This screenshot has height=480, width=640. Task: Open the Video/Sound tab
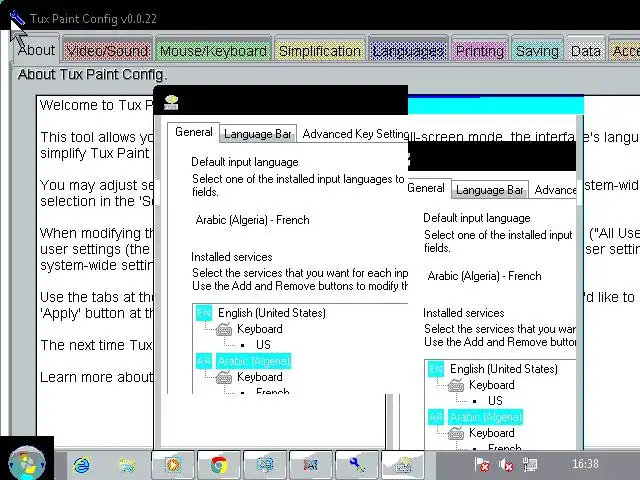point(107,51)
